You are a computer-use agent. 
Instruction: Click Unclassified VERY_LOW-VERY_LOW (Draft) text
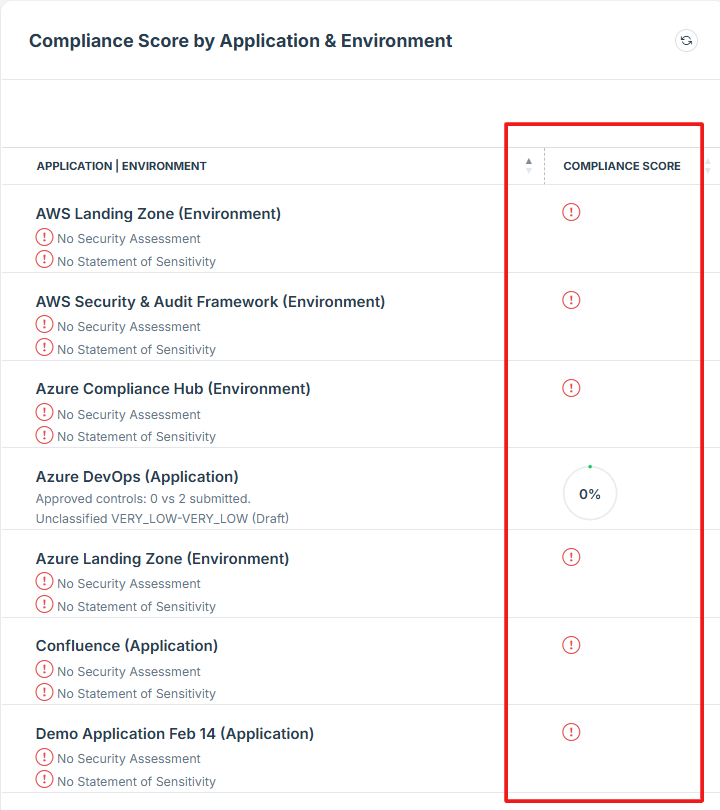point(162,518)
